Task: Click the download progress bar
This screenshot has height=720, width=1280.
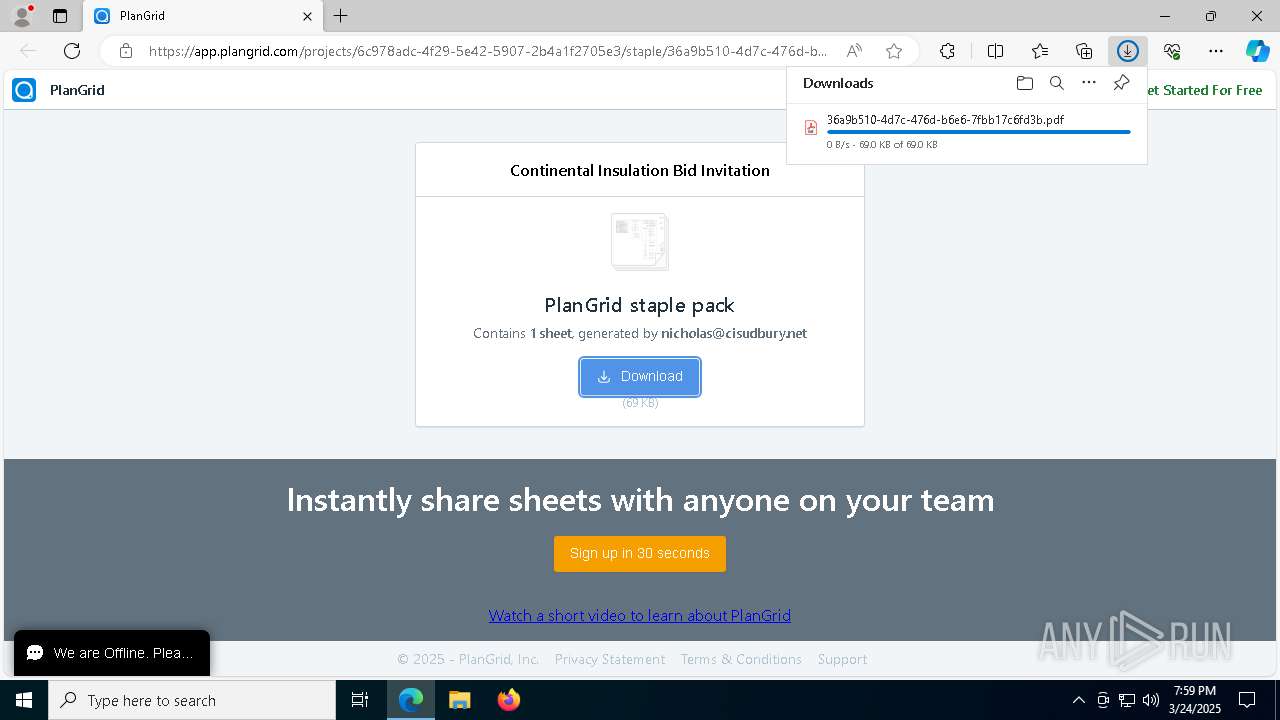Action: 979,132
